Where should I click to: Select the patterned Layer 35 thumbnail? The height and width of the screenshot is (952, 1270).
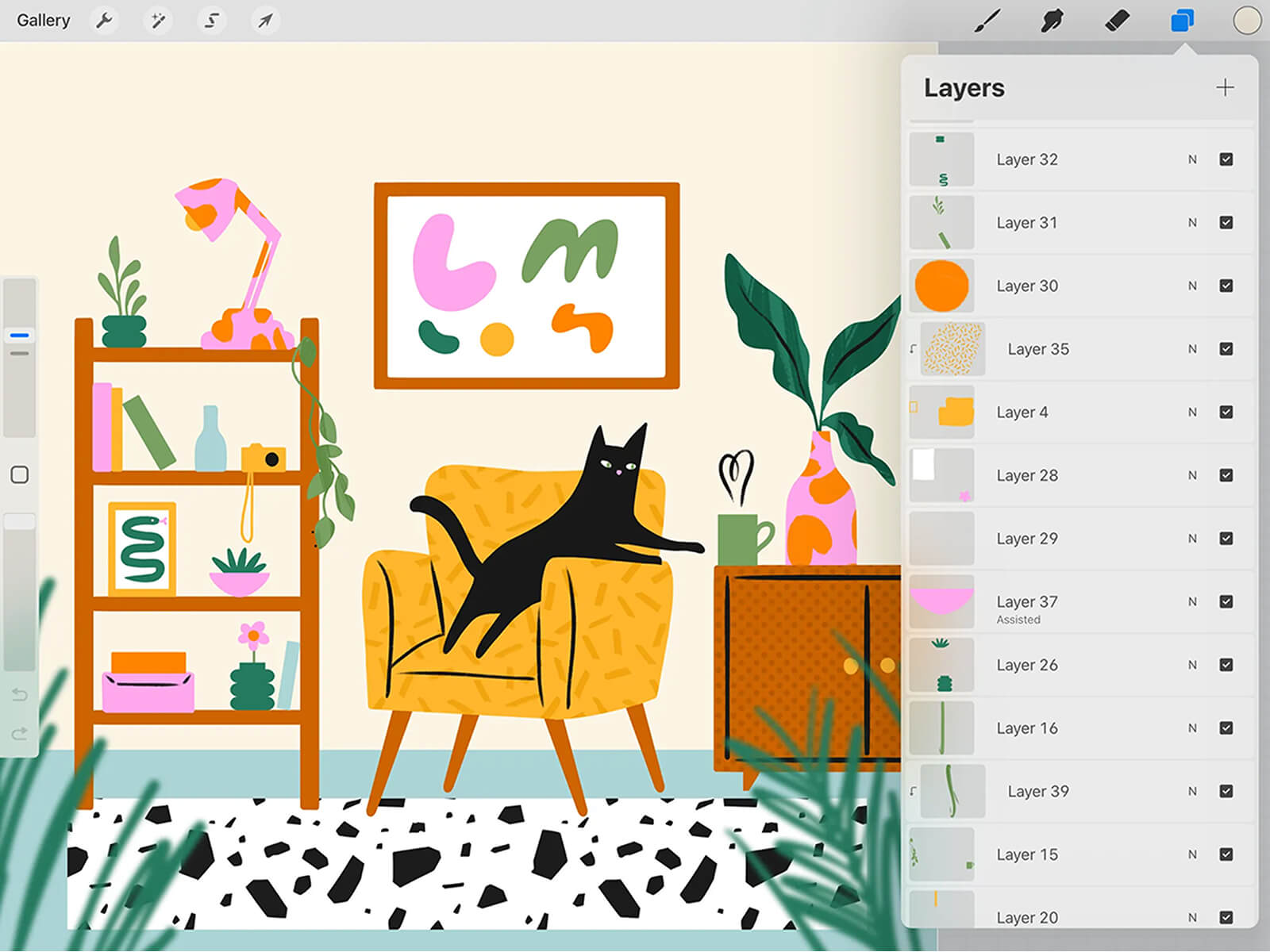pos(952,349)
